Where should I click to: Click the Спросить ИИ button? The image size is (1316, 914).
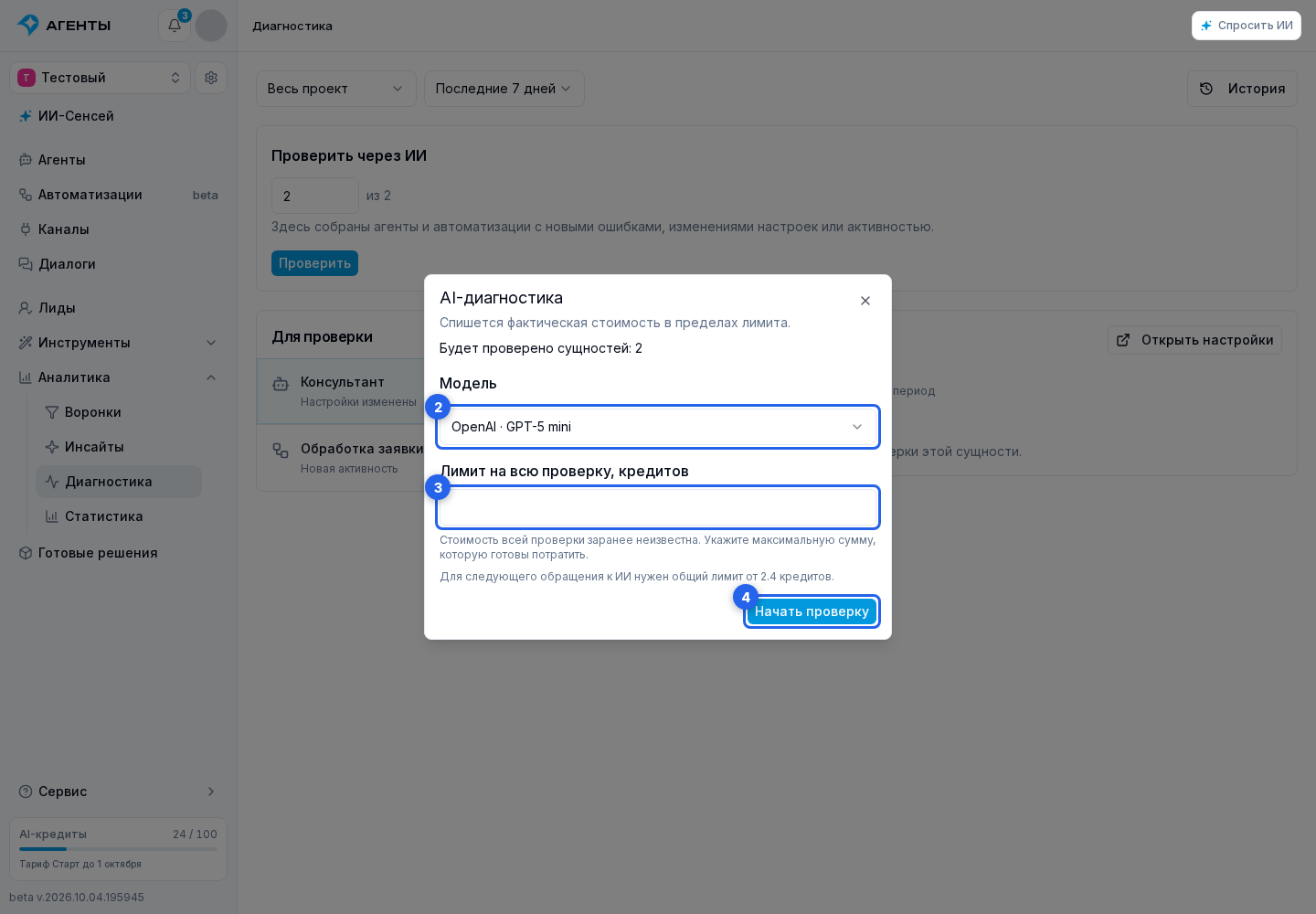pos(1247,26)
